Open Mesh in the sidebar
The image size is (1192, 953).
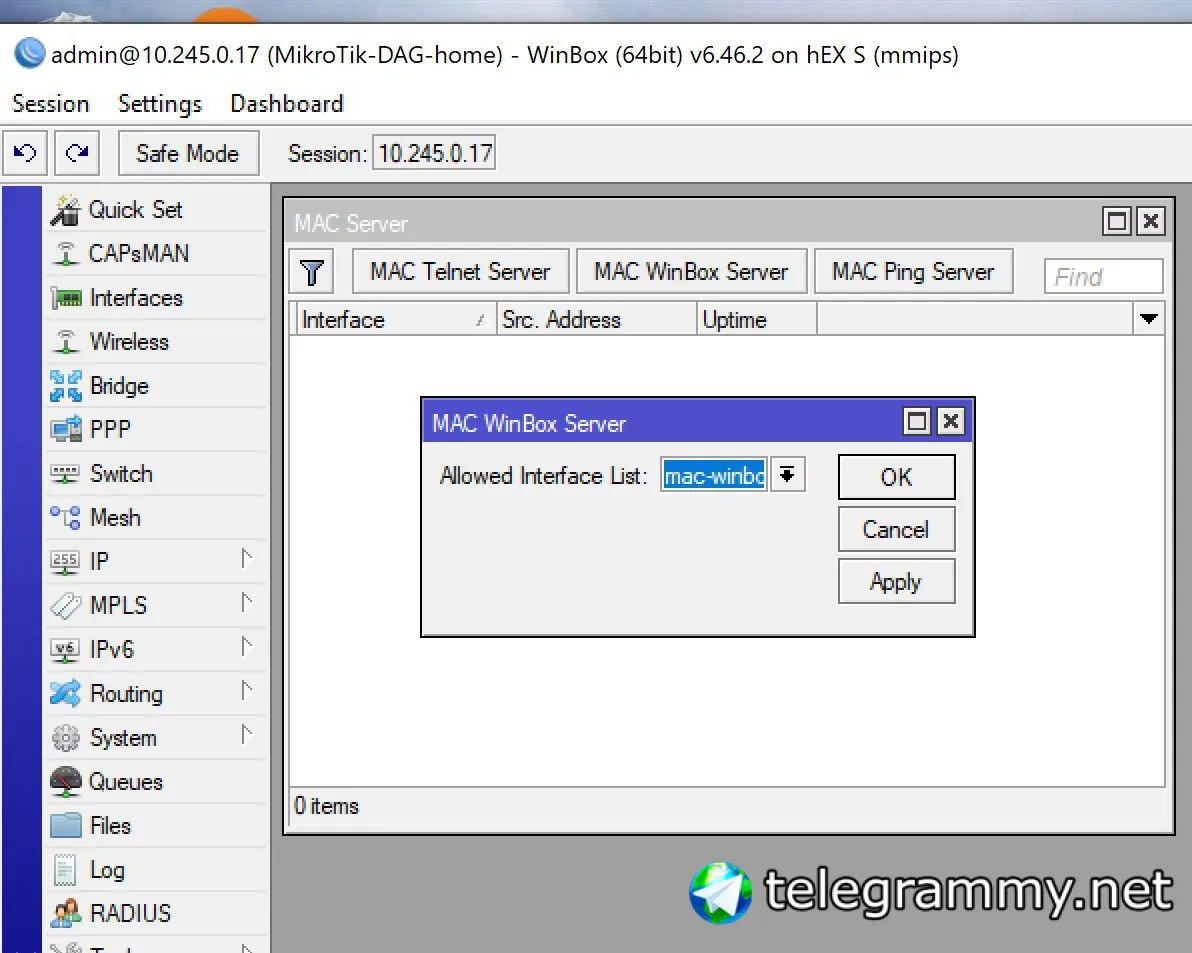tap(156, 518)
